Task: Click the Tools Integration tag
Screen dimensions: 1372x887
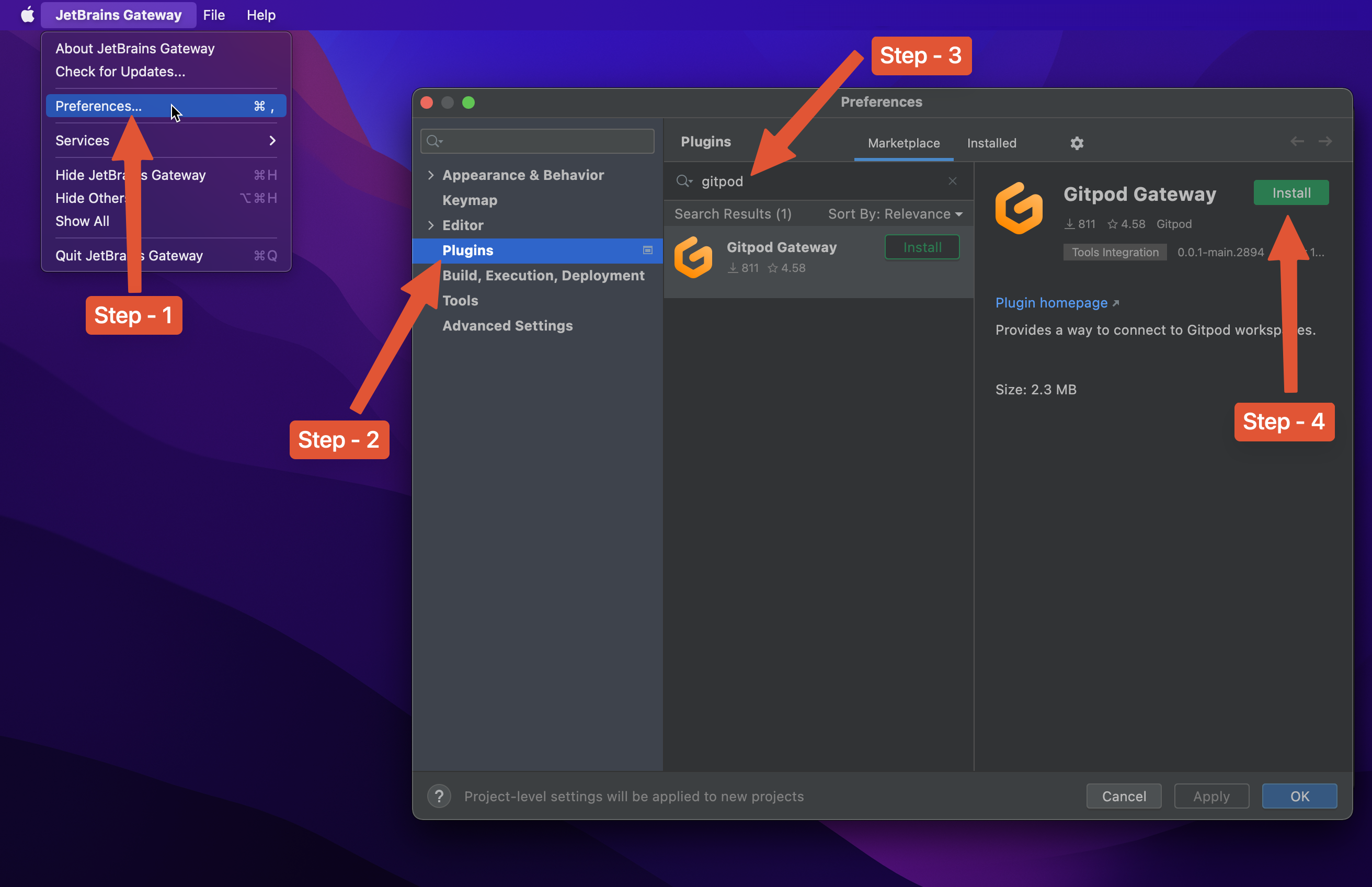Action: tap(1115, 252)
